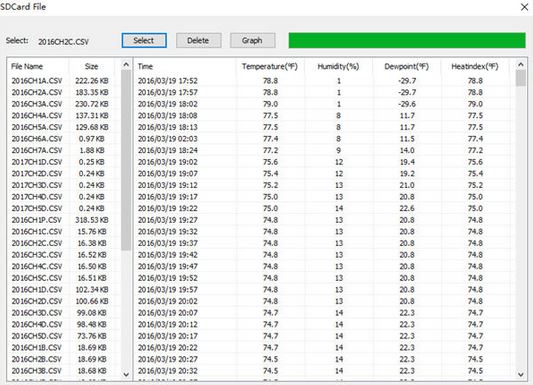Click dewpoint value 19.4

[x=407, y=162]
